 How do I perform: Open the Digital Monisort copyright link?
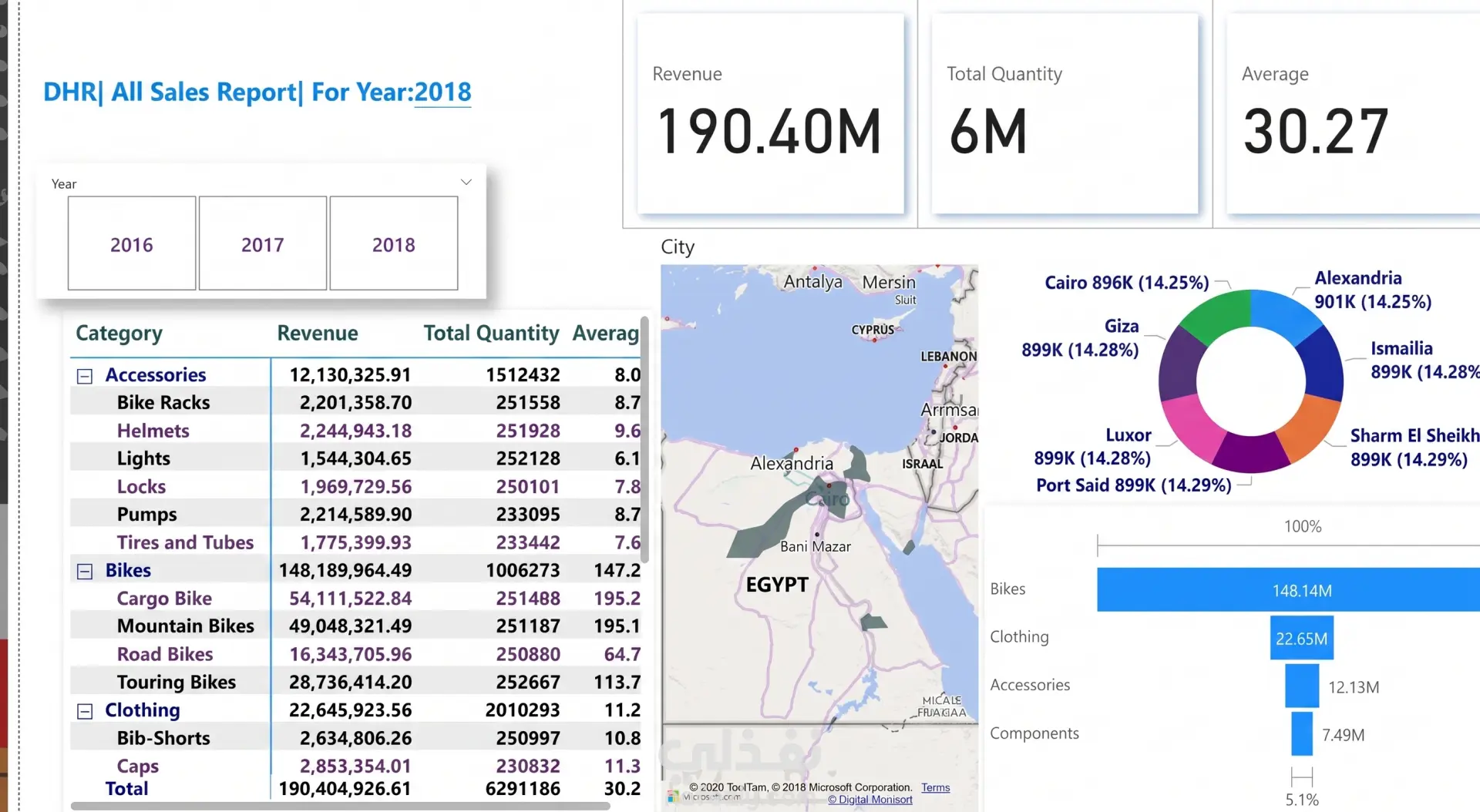[x=870, y=800]
